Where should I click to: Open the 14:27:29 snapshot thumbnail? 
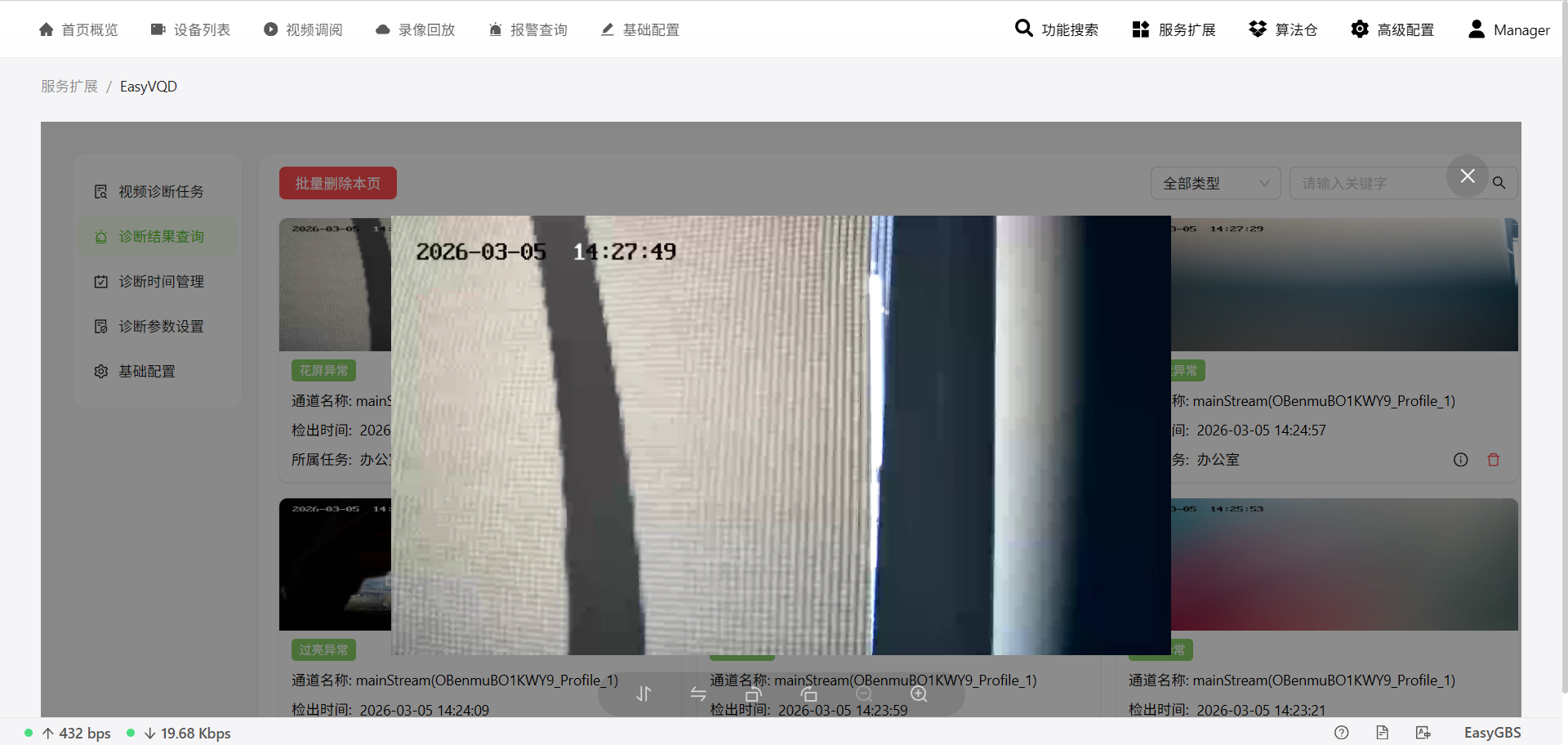(1344, 285)
